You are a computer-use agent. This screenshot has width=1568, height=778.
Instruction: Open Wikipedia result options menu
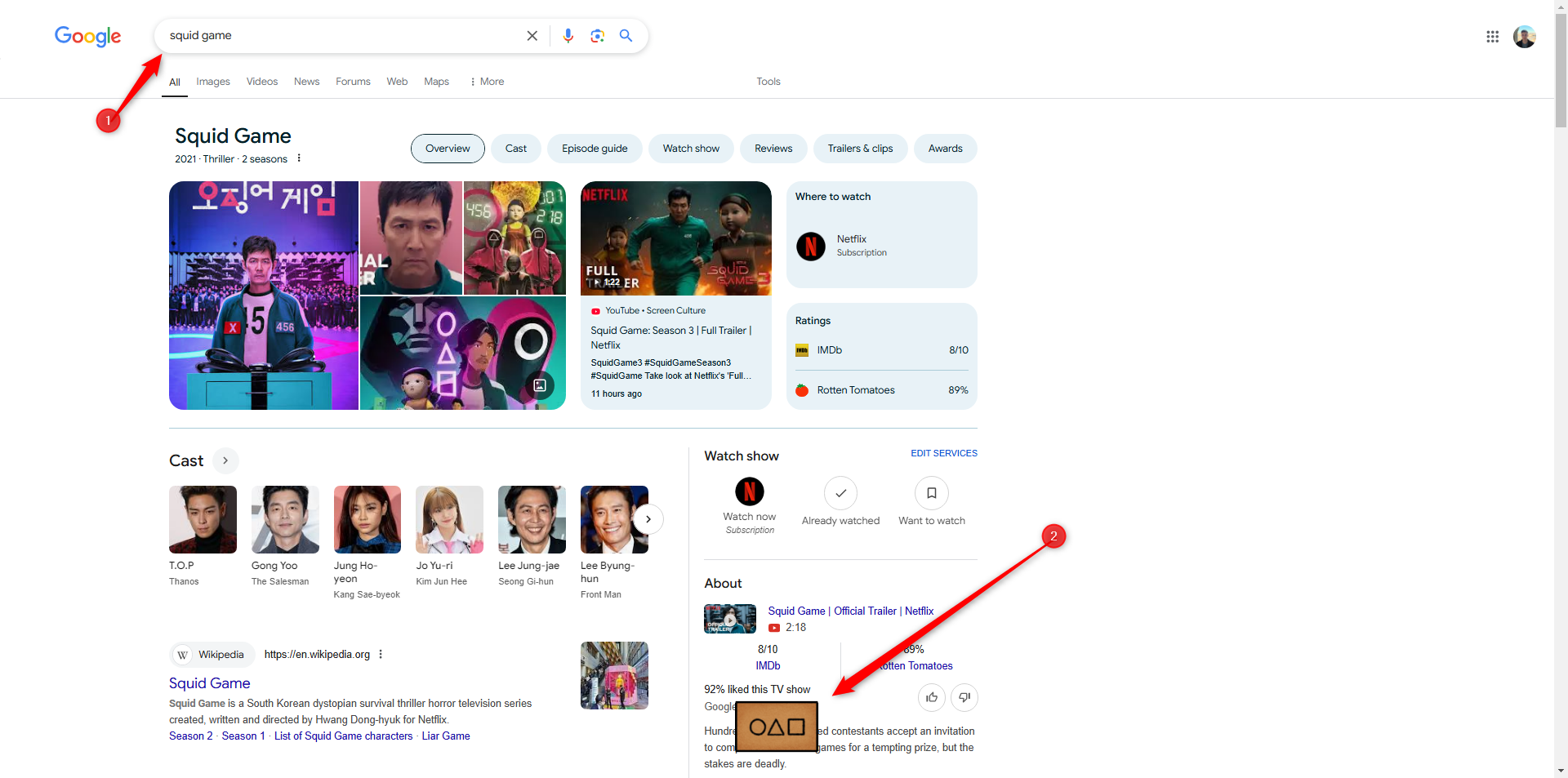[x=381, y=655]
